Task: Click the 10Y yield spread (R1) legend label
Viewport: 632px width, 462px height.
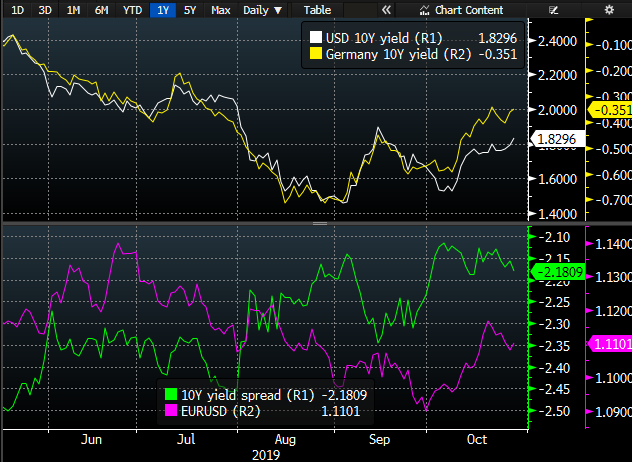Action: pyautogui.click(x=247, y=395)
